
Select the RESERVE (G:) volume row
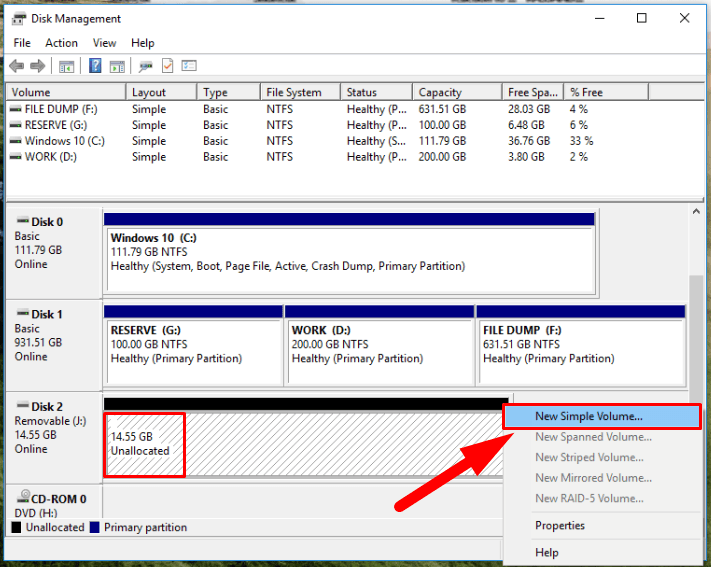326,125
